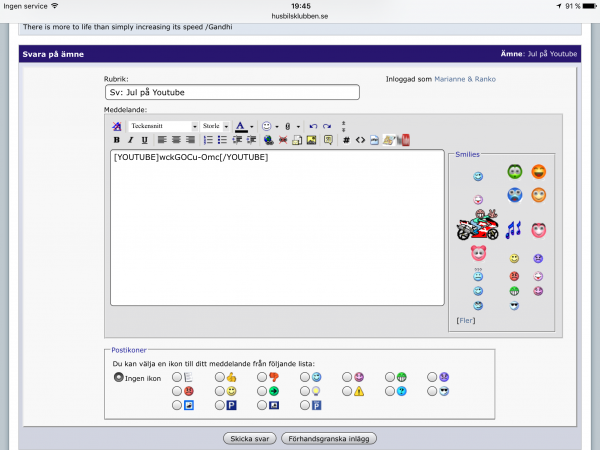Insert the green sick-face smiley
The height and width of the screenshot is (450, 600).
click(x=514, y=172)
